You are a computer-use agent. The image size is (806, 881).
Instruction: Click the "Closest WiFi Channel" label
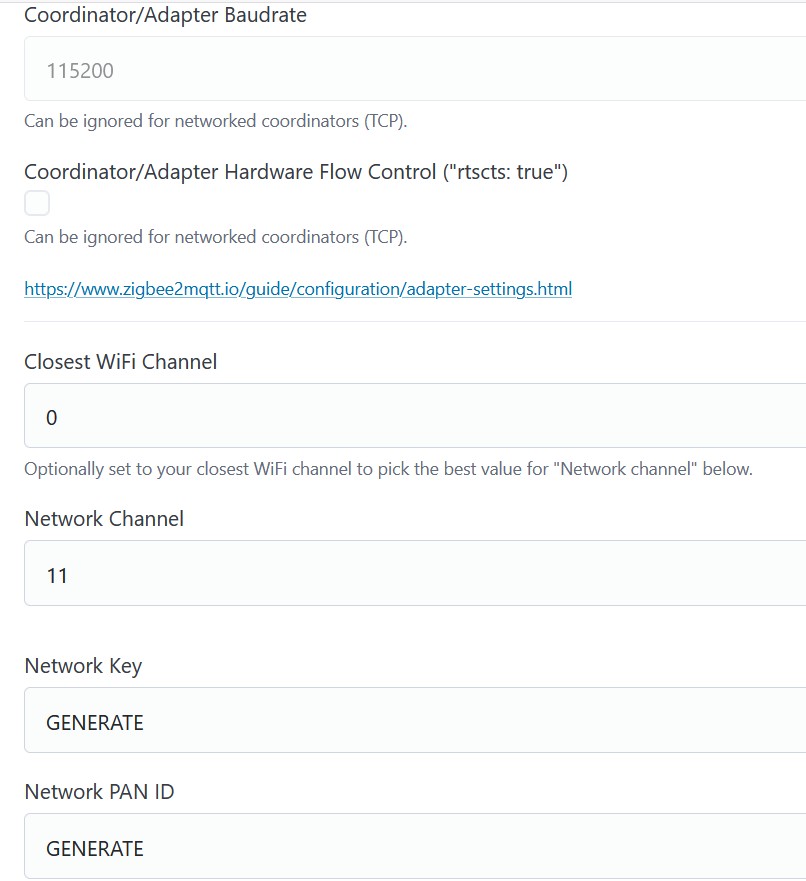click(120, 362)
